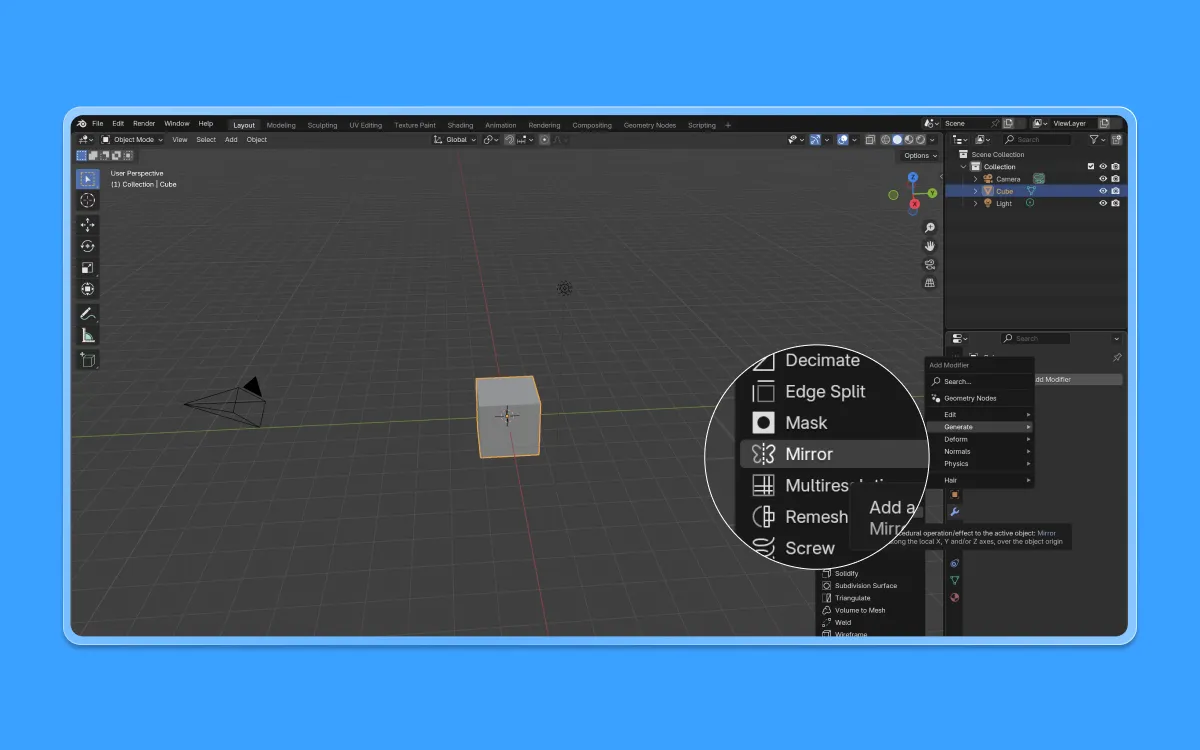Open the Object properties orange square tab

point(954,494)
